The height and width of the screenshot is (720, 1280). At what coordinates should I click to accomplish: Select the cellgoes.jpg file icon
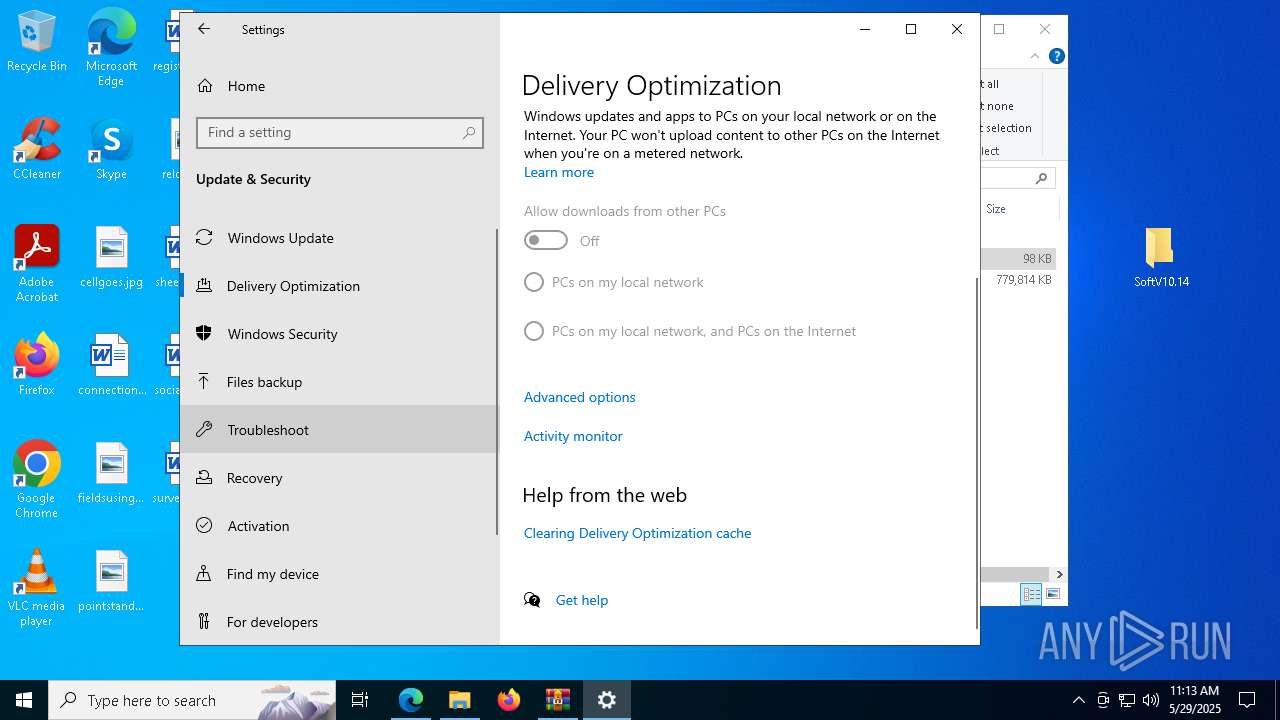pos(111,257)
